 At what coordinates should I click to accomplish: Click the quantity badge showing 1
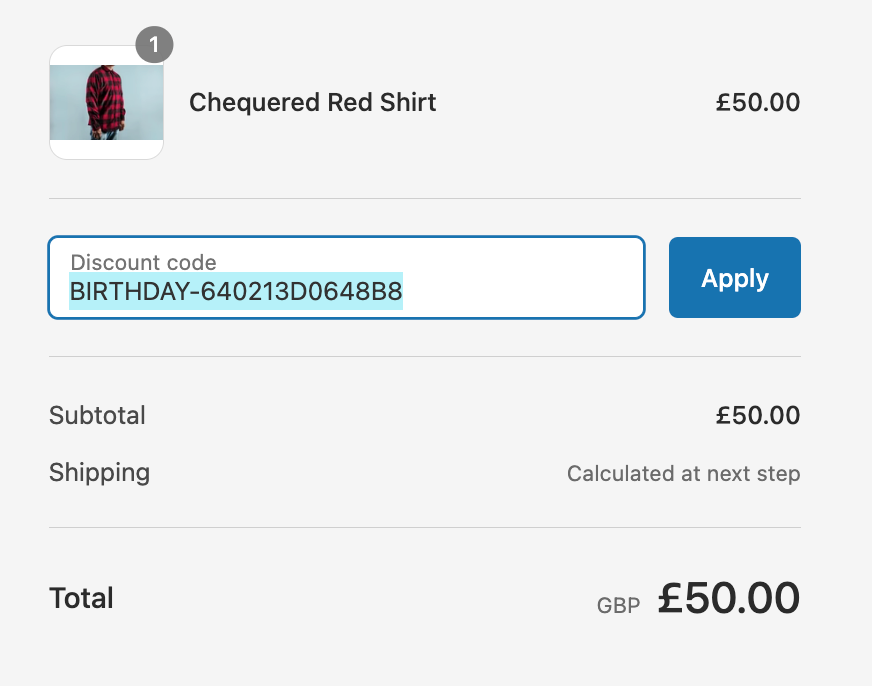(154, 44)
